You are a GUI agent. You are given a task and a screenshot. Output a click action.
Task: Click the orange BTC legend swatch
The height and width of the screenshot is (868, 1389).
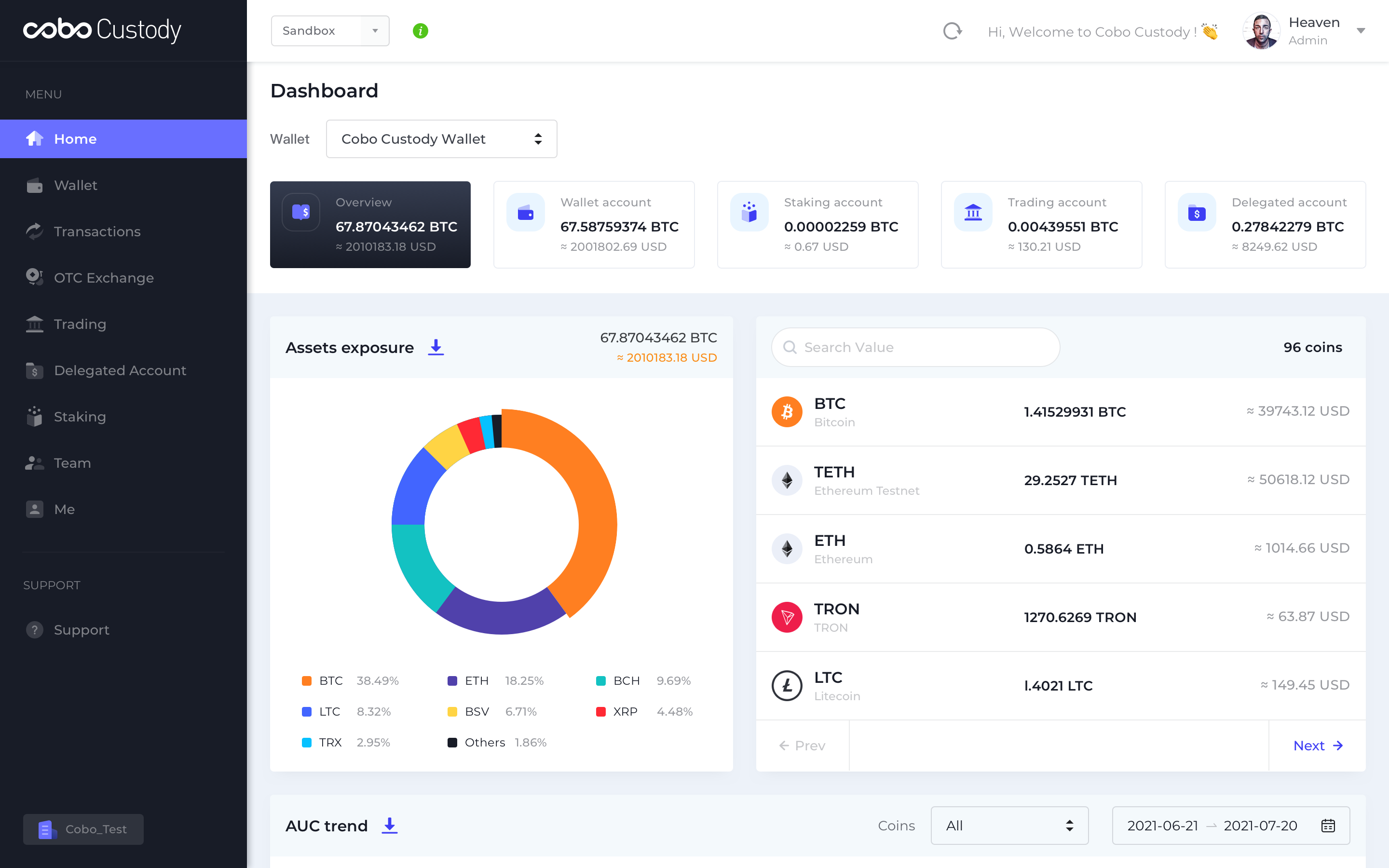pyautogui.click(x=307, y=681)
